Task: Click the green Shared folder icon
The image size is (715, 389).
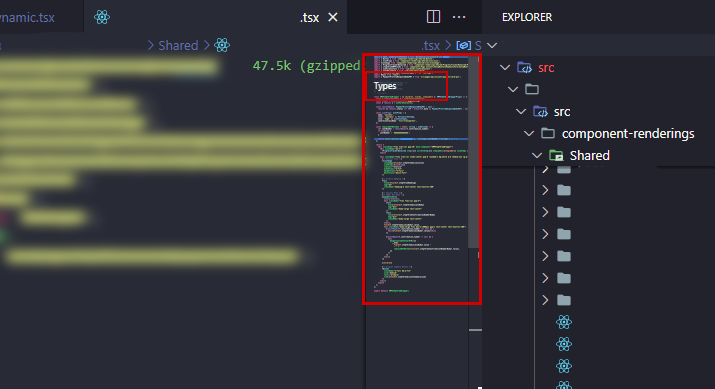Action: click(556, 156)
